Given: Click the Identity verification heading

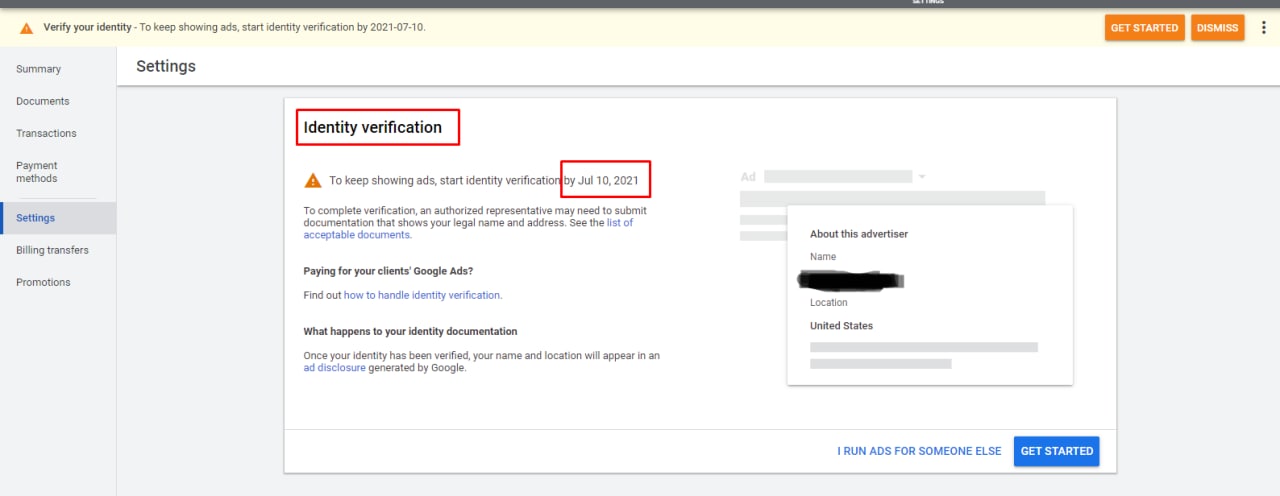Looking at the screenshot, I should click(x=373, y=127).
